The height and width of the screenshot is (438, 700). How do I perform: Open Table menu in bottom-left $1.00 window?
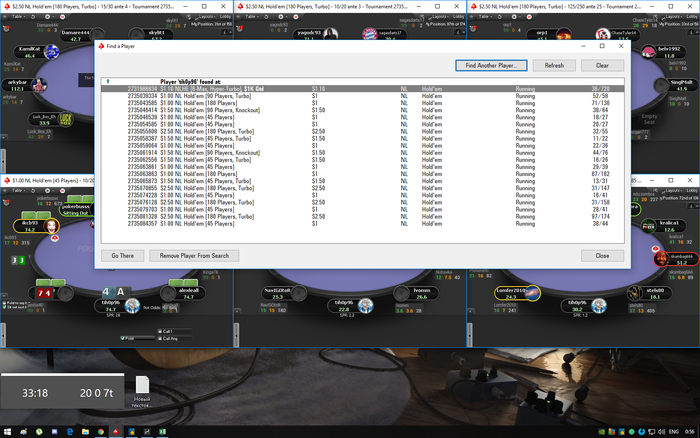point(17,191)
